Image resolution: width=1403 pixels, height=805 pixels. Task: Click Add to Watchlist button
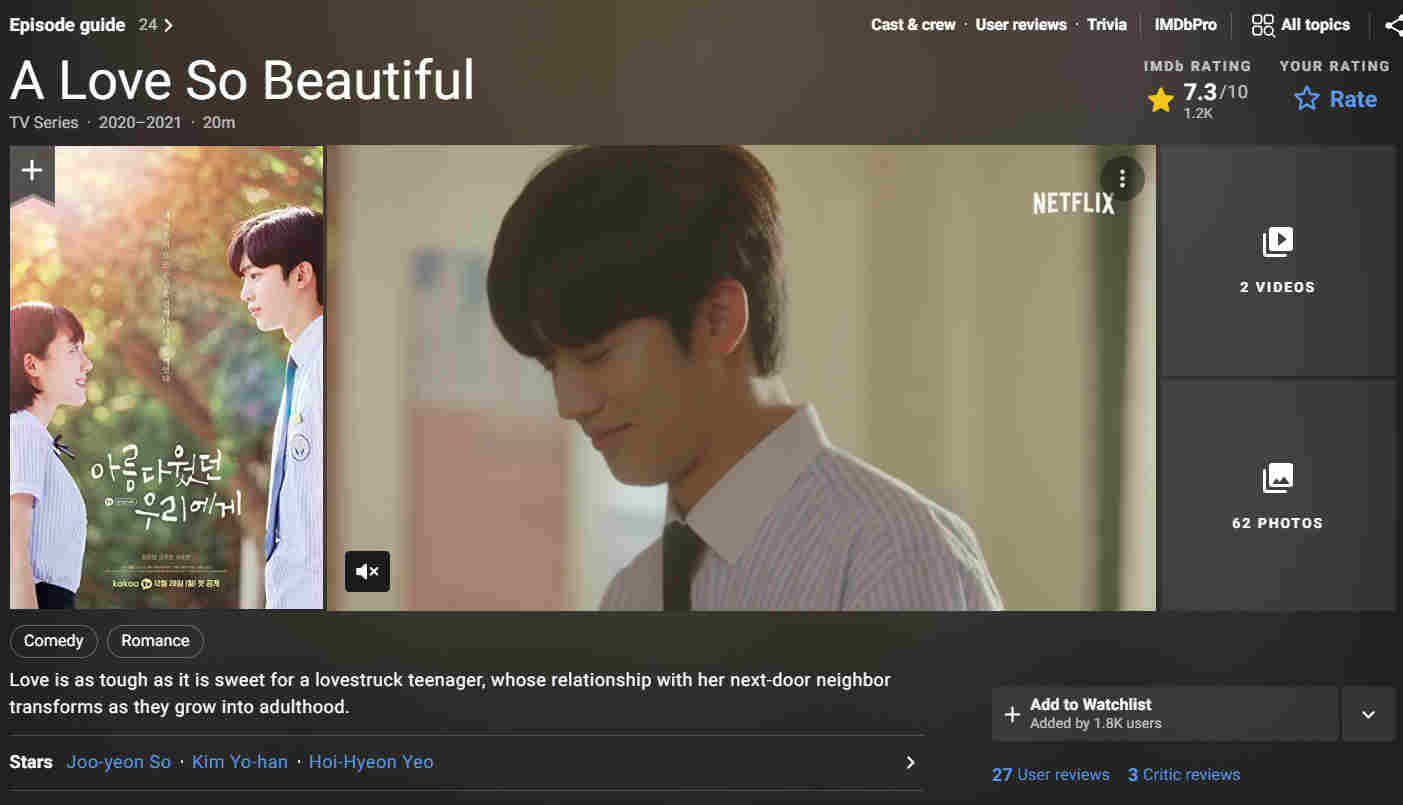coord(1165,714)
